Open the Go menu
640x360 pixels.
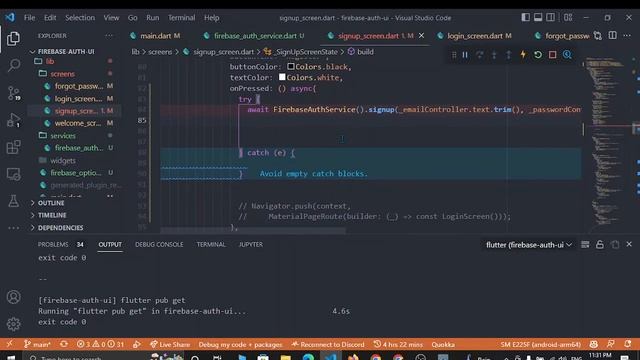pyautogui.click(x=133, y=18)
